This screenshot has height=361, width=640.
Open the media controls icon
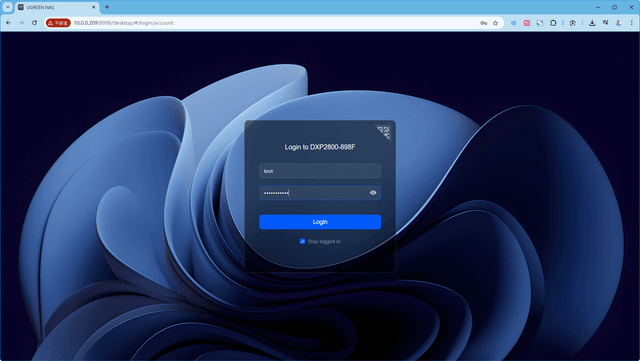coord(605,23)
